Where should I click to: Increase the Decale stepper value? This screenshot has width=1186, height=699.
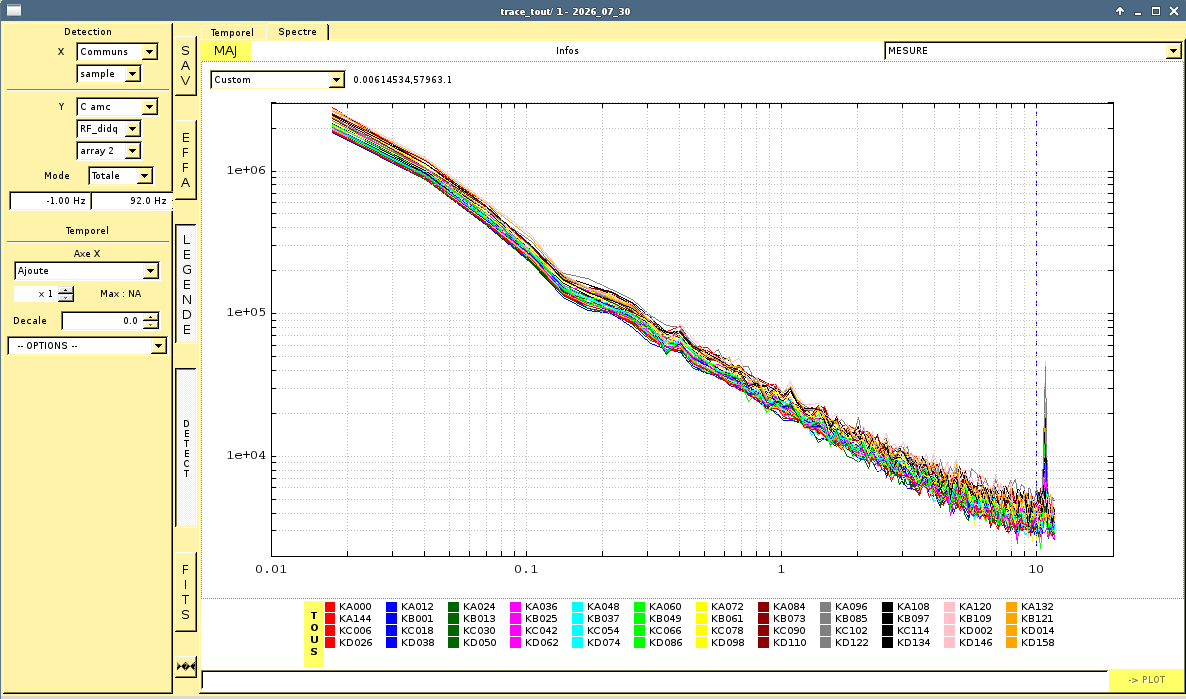[151, 317]
